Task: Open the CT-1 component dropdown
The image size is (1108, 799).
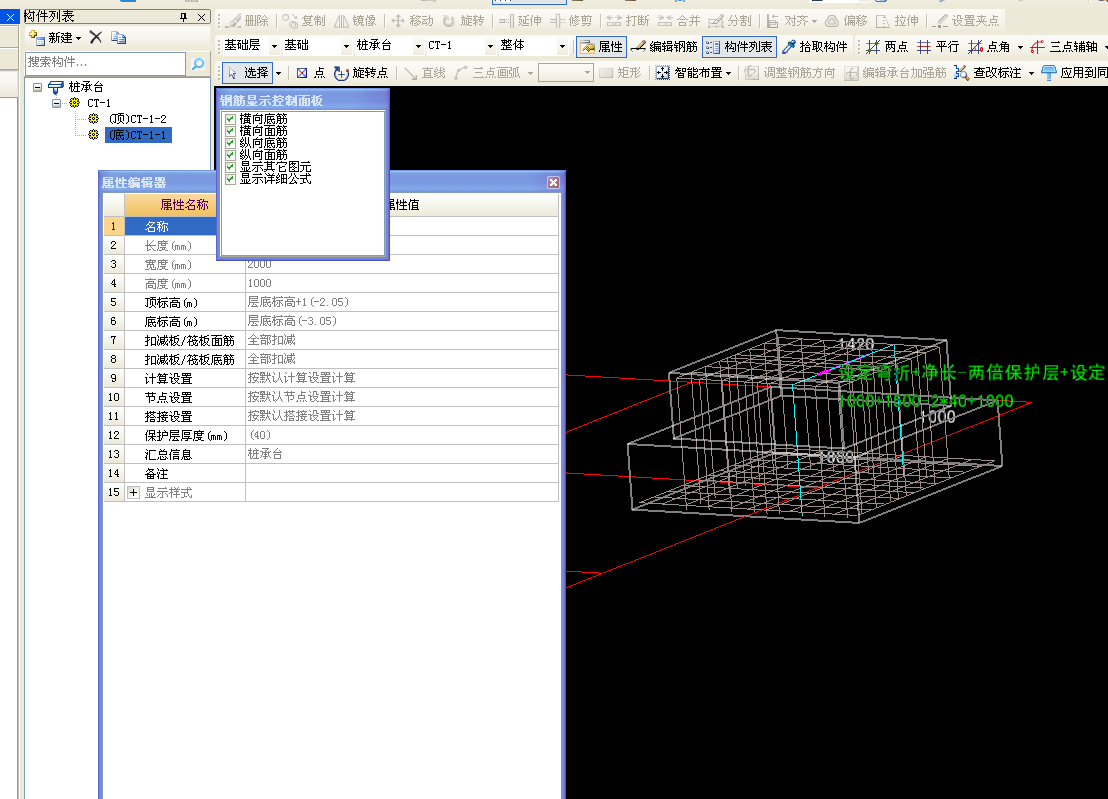Action: (x=490, y=47)
